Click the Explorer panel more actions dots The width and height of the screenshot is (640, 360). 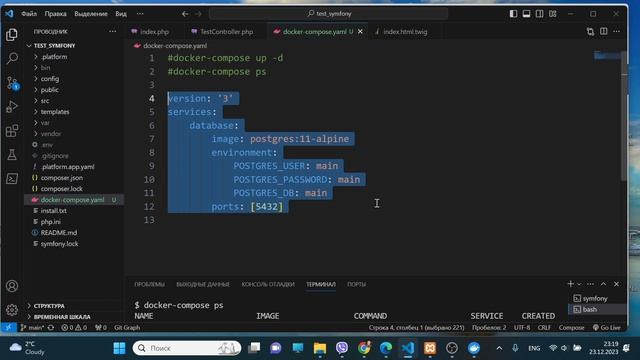pyautogui.click(x=112, y=31)
